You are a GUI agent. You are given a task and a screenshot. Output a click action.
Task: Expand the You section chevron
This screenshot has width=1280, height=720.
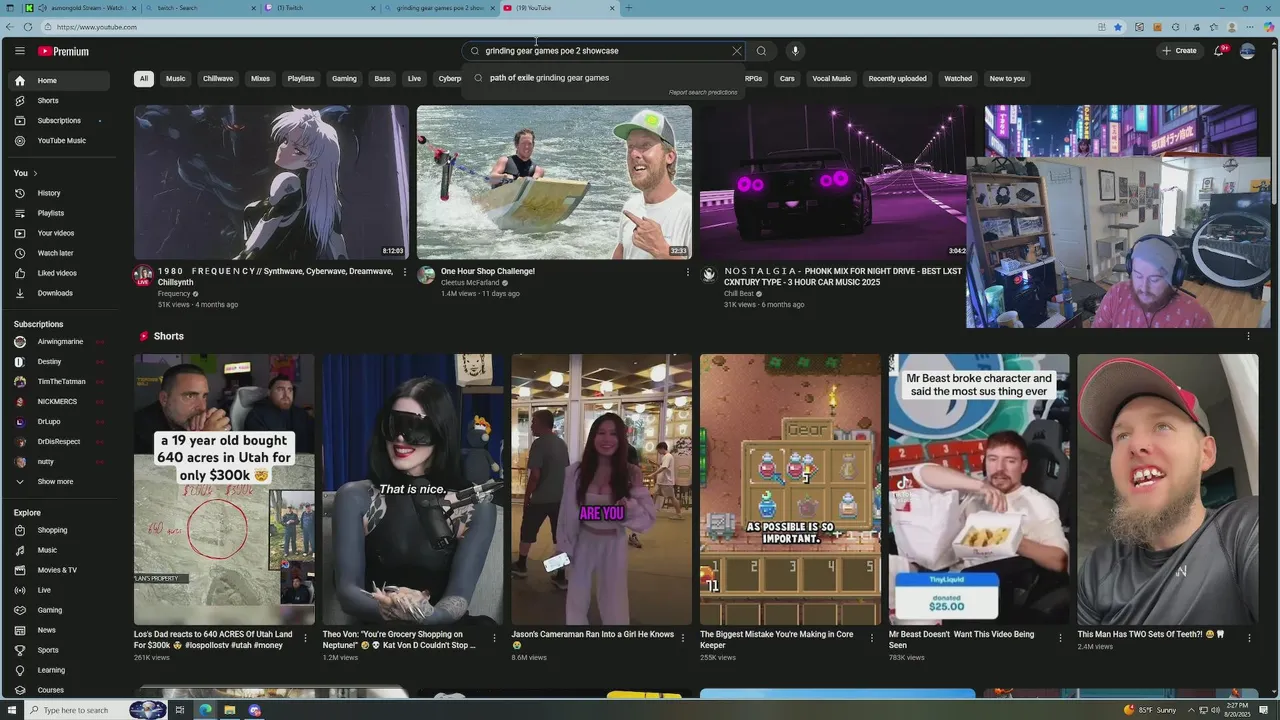(x=35, y=173)
